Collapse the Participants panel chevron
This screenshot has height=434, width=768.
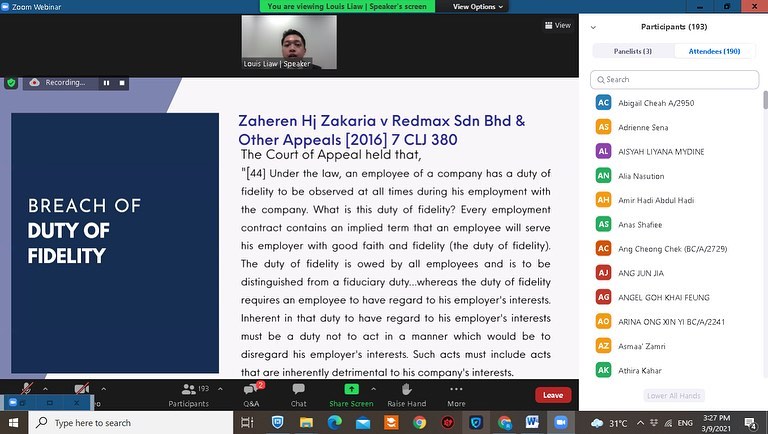coord(594,27)
